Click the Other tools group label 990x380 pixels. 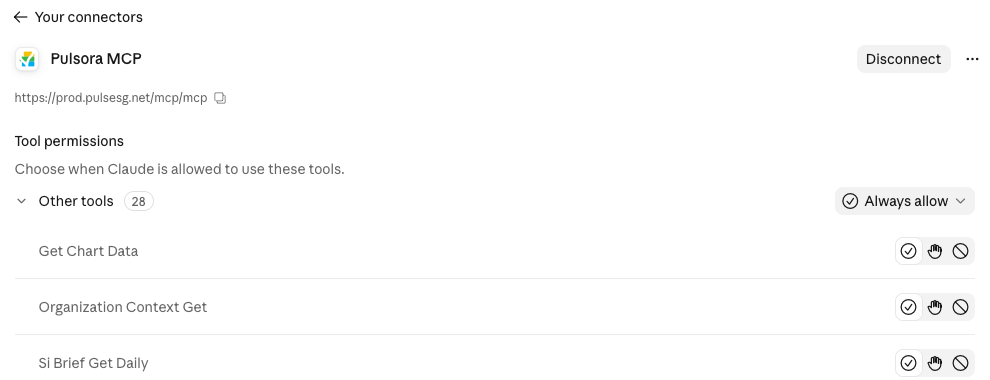(76, 201)
